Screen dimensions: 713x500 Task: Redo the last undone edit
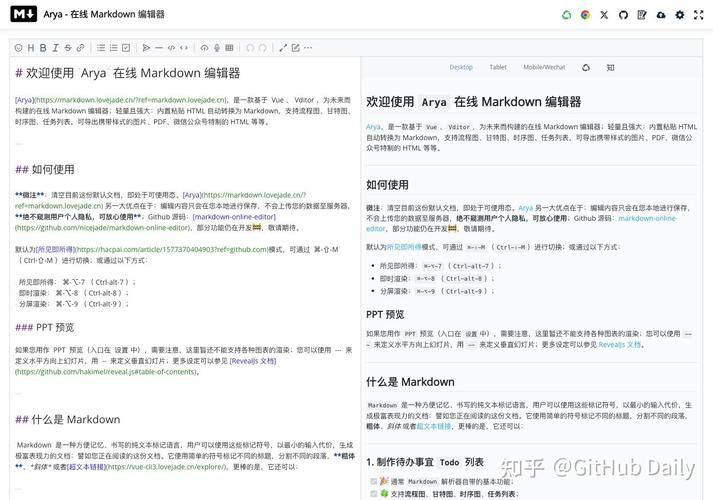point(262,48)
